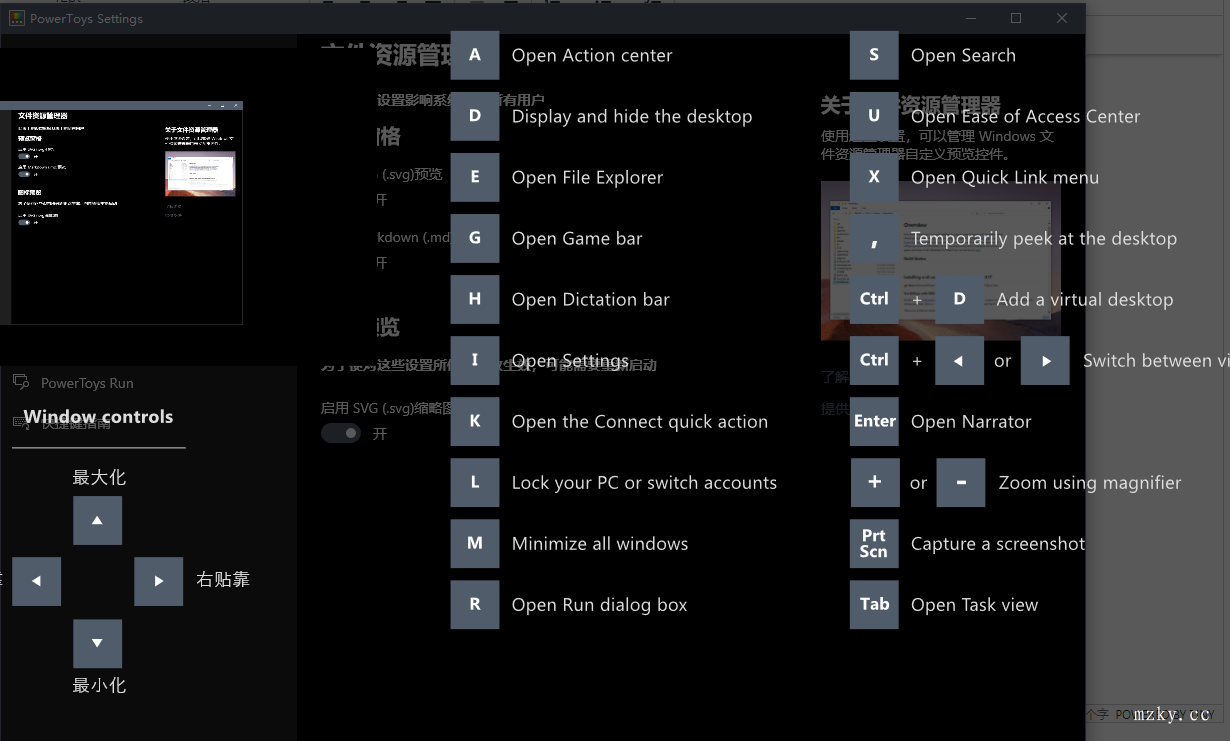Image resolution: width=1230 pixels, height=741 pixels.
Task: Click the 'Zoom using magnifier' label
Action: 1090,482
